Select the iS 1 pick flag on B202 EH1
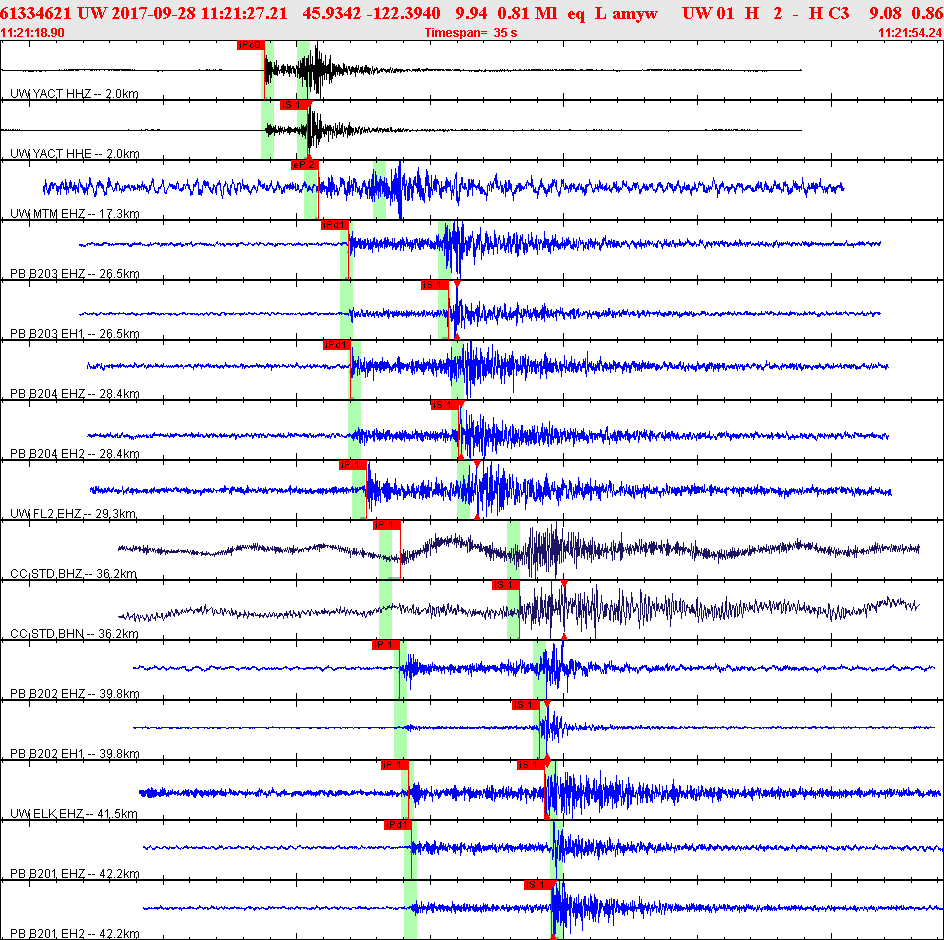Image resolution: width=944 pixels, height=940 pixels. 526,705
